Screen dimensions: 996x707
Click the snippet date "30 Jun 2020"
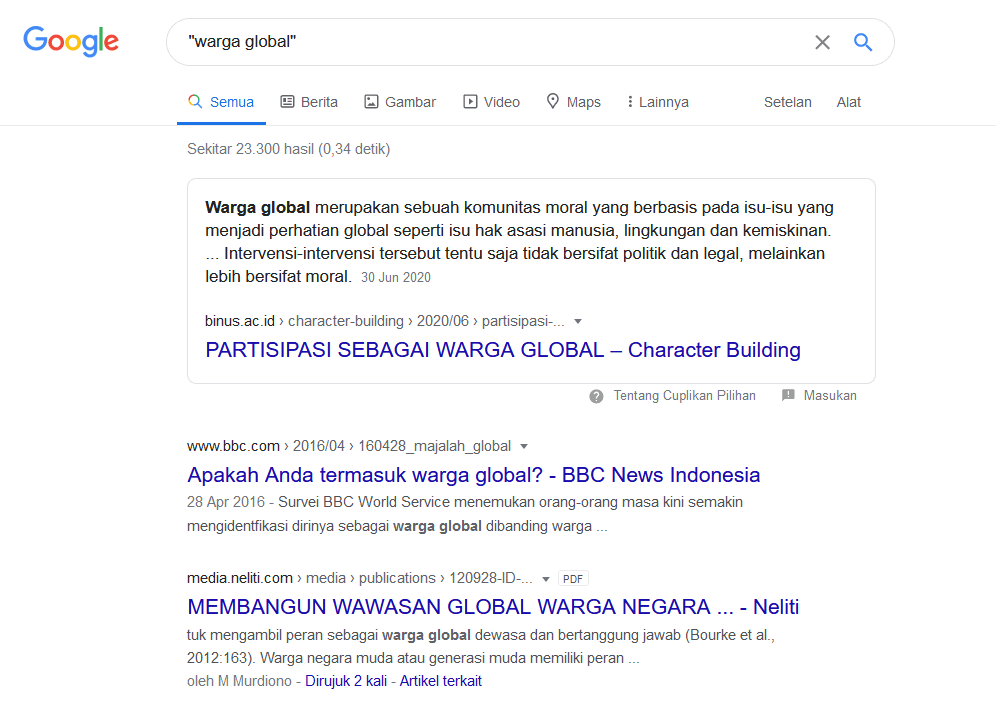point(396,278)
